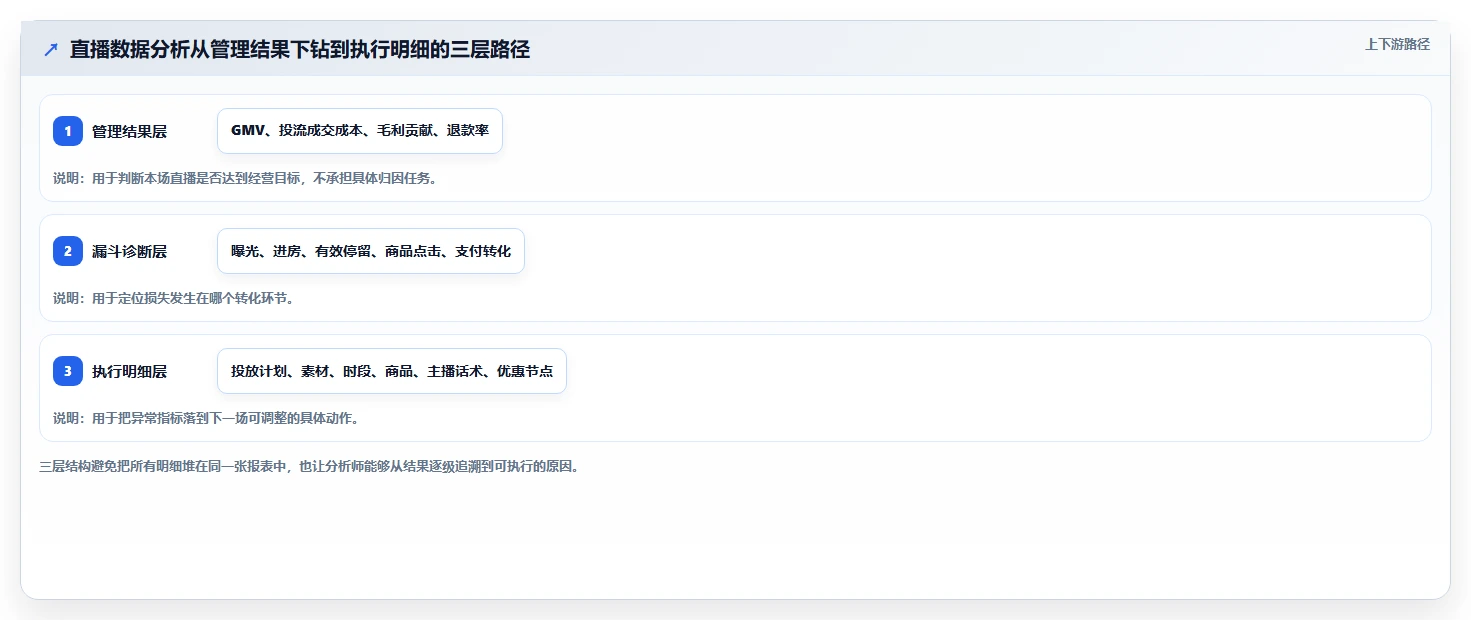The width and height of the screenshot is (1471, 620).
Task: Click the 漏斗诊断层 label
Action: click(129, 251)
